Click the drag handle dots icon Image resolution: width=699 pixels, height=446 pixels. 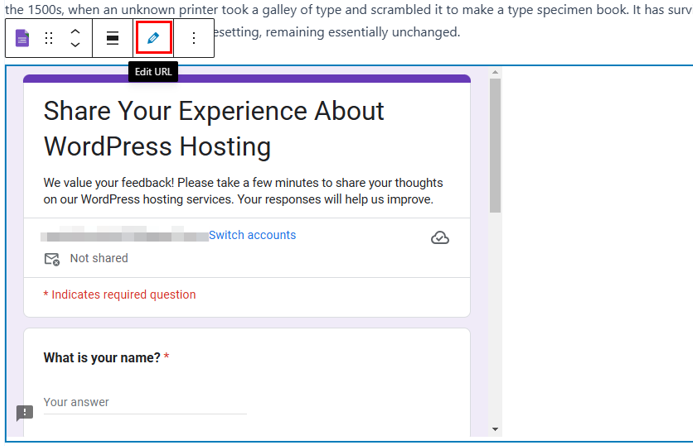tap(49, 38)
